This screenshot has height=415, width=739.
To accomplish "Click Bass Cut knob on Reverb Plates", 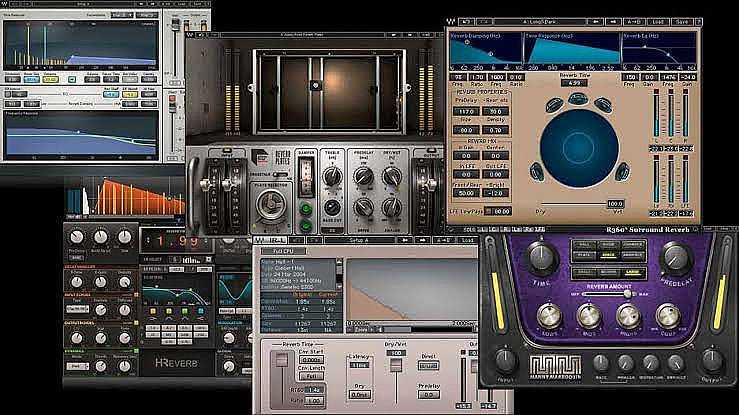I will tap(332, 208).
